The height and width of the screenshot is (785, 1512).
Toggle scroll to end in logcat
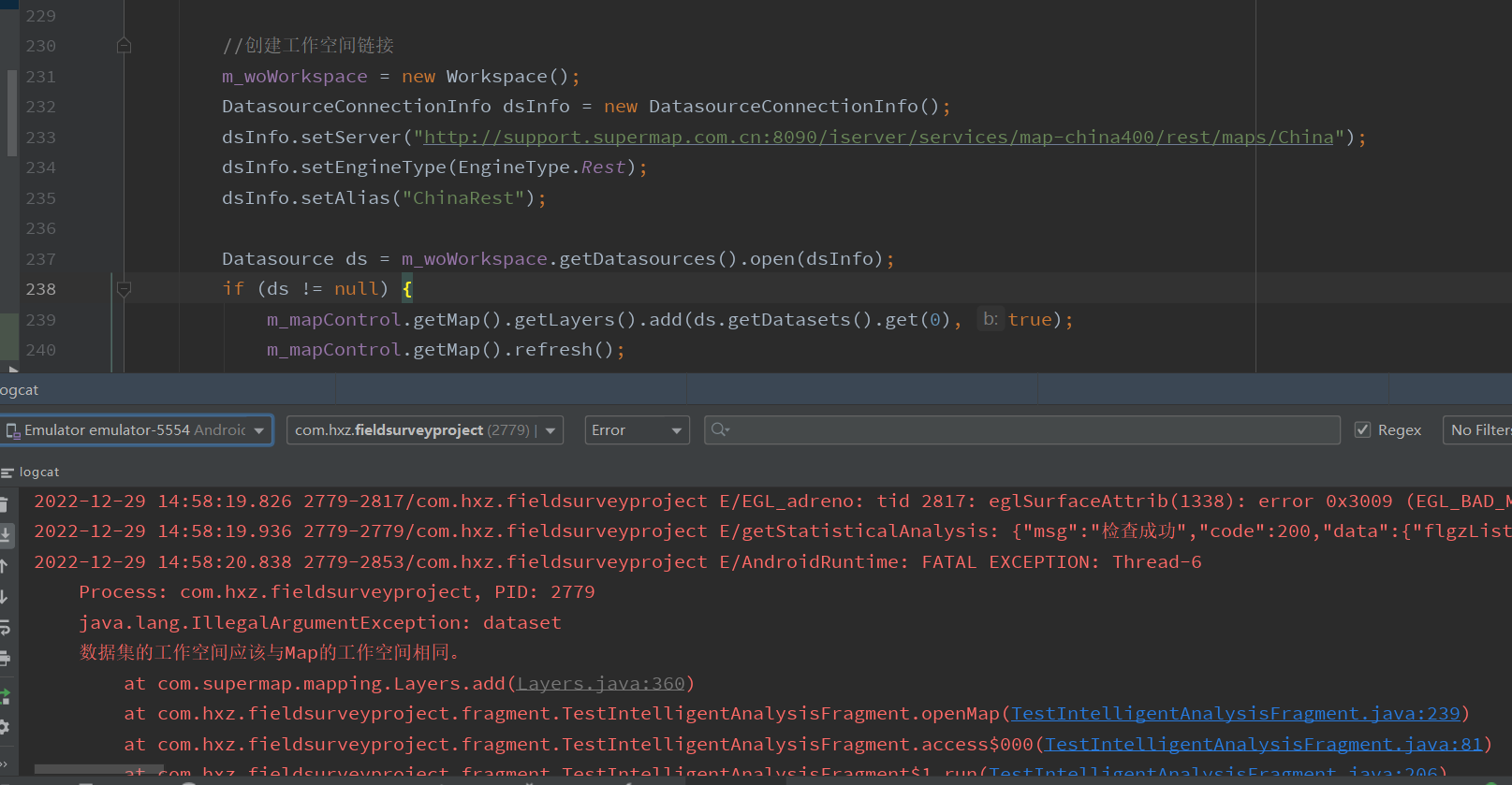point(5,535)
